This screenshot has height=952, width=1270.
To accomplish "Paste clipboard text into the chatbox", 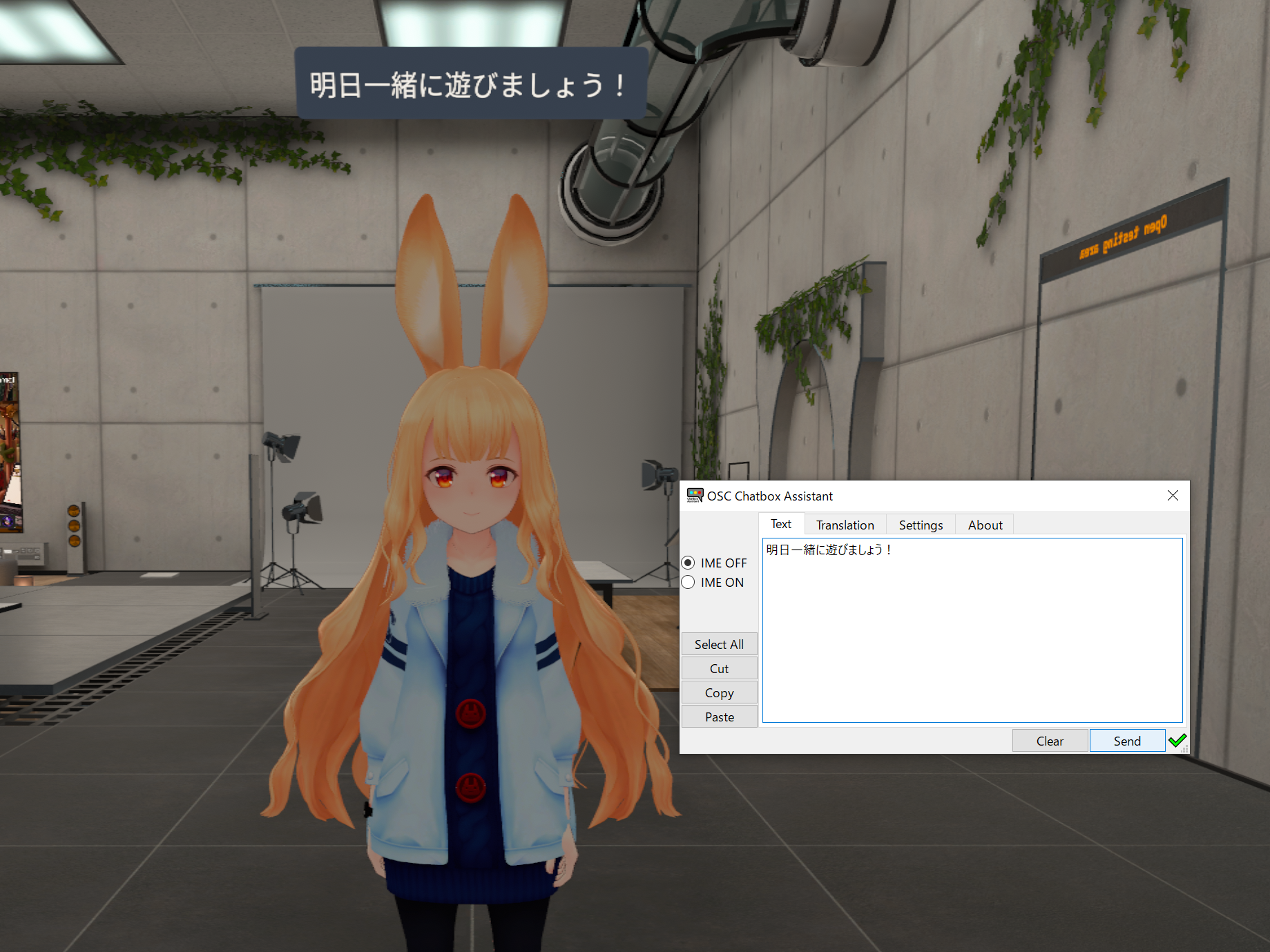I will [x=719, y=716].
